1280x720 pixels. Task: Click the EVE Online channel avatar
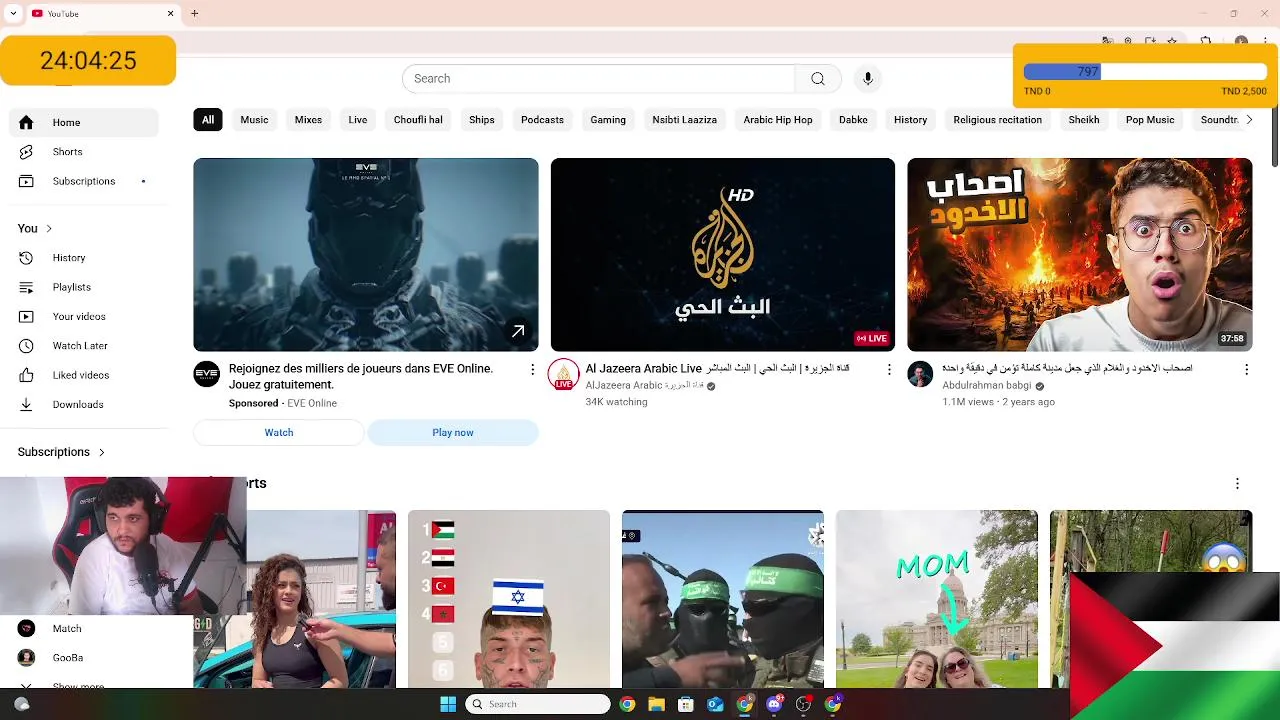pyautogui.click(x=206, y=374)
